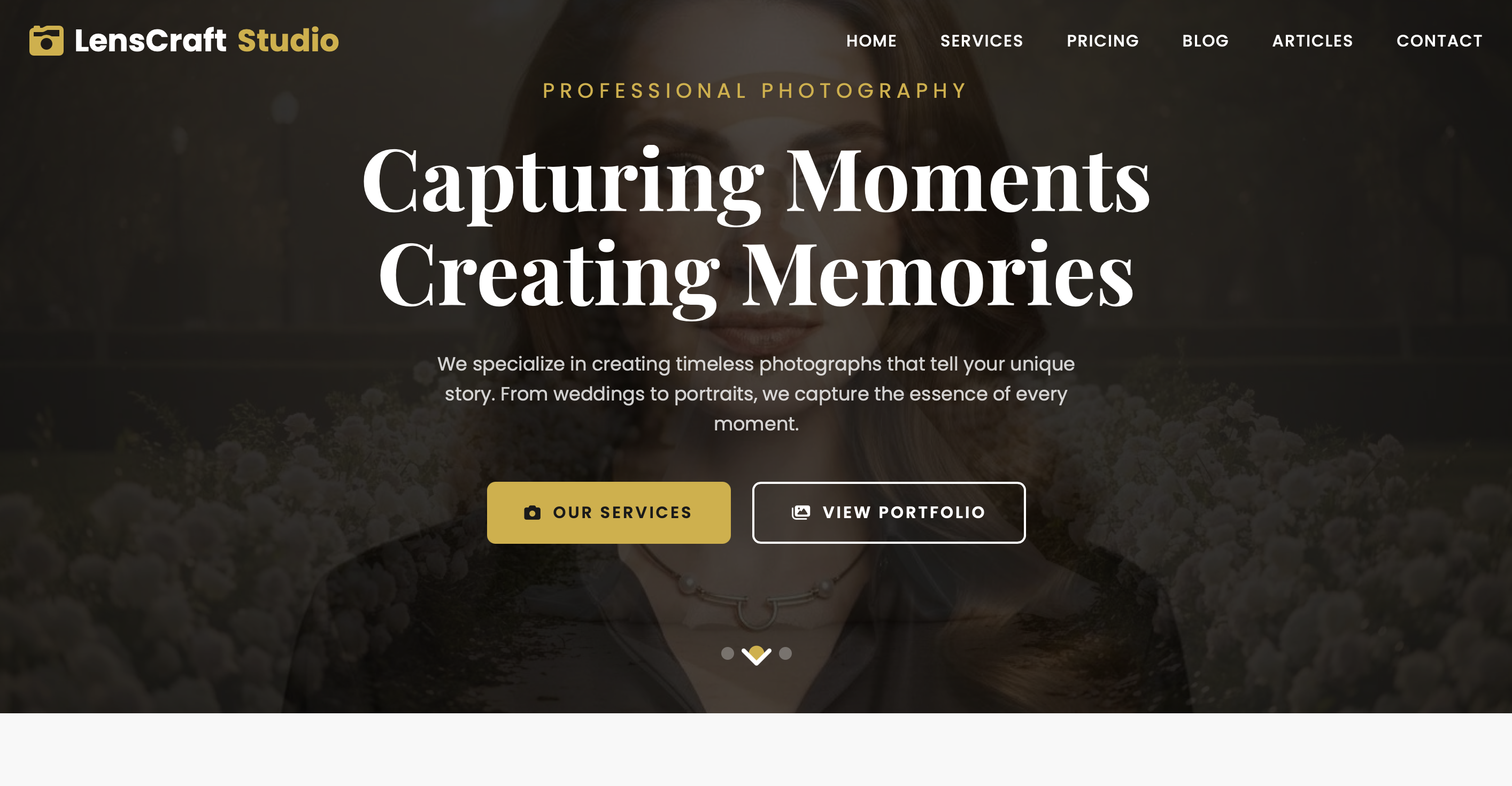Open the Pricing page link
This screenshot has width=1512, height=786.
click(1102, 41)
